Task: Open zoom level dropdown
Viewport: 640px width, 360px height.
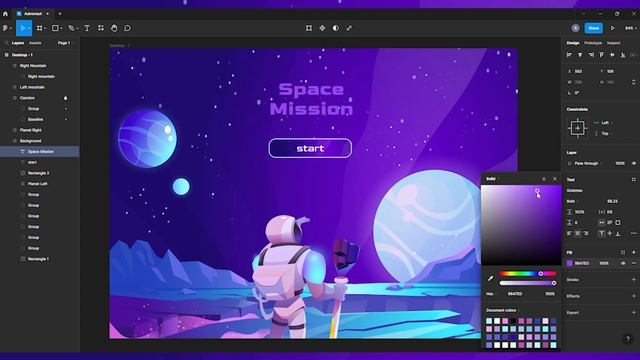Action: click(631, 28)
